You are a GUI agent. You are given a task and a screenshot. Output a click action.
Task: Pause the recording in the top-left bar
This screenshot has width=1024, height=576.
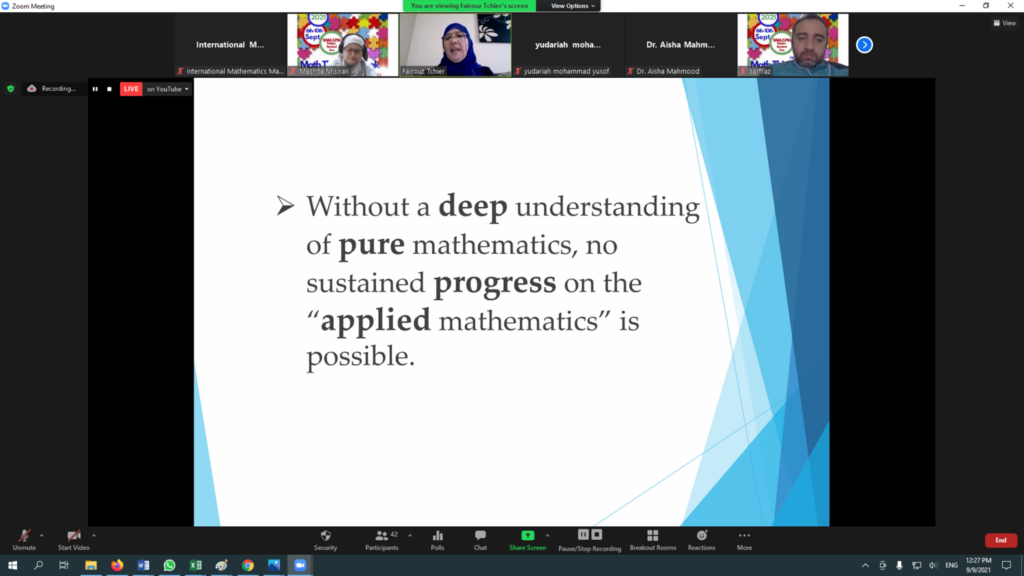(x=95, y=89)
